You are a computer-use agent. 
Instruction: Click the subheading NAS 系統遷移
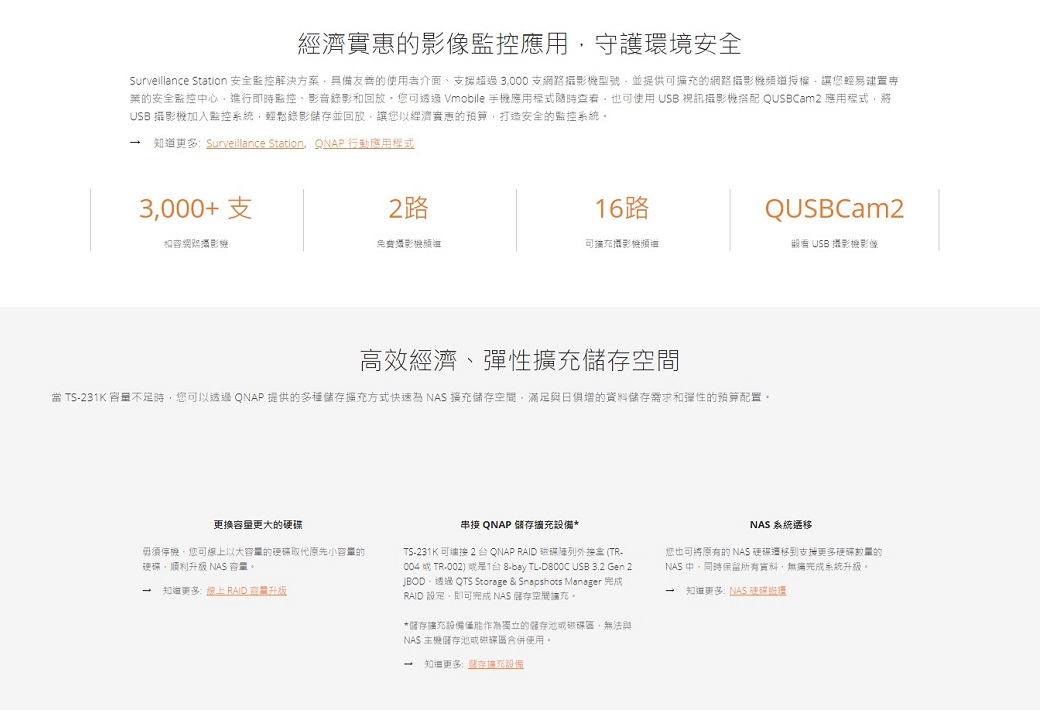781,525
